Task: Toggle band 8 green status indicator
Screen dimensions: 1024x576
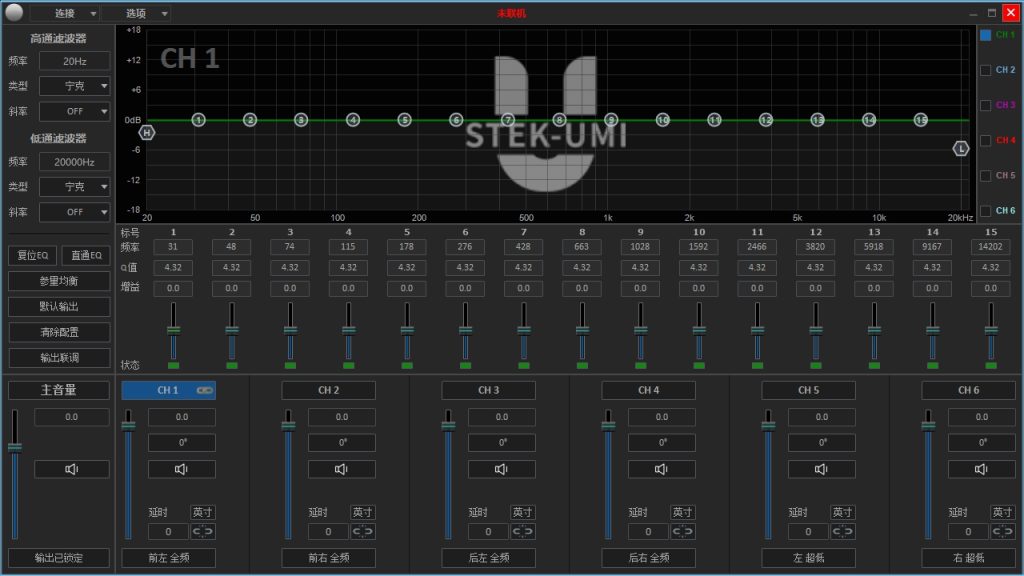Action: click(x=582, y=366)
